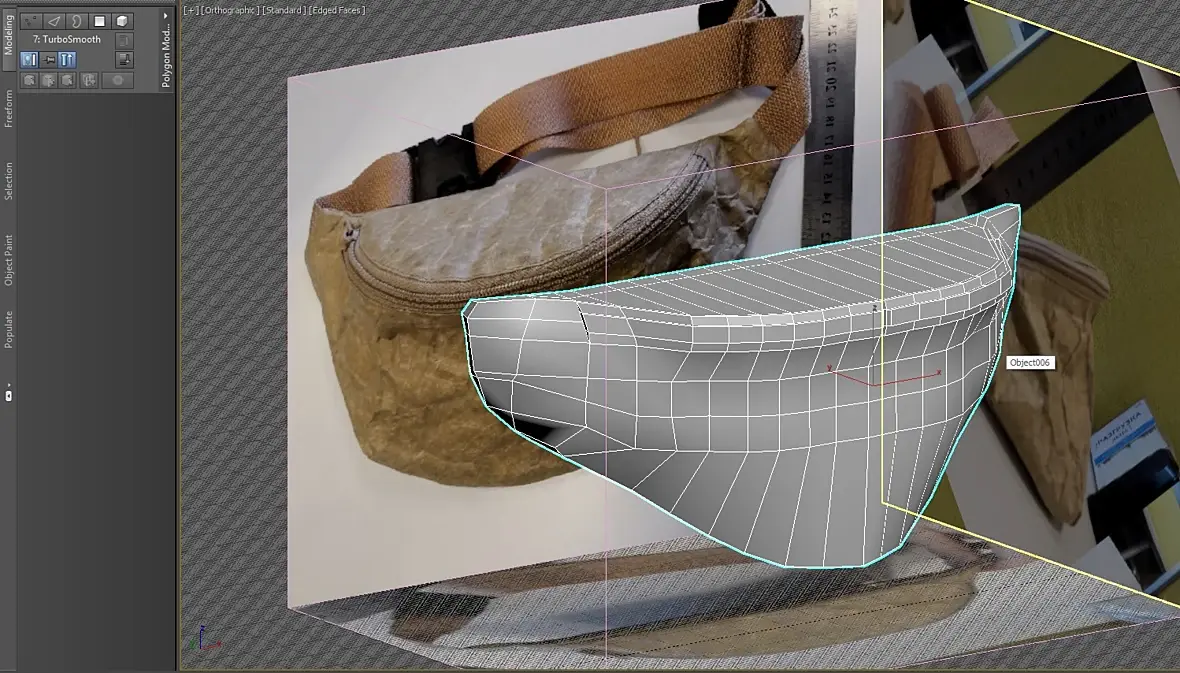Switch to the Object Paint ribbon tab
1180x673 pixels.
[x=8, y=260]
